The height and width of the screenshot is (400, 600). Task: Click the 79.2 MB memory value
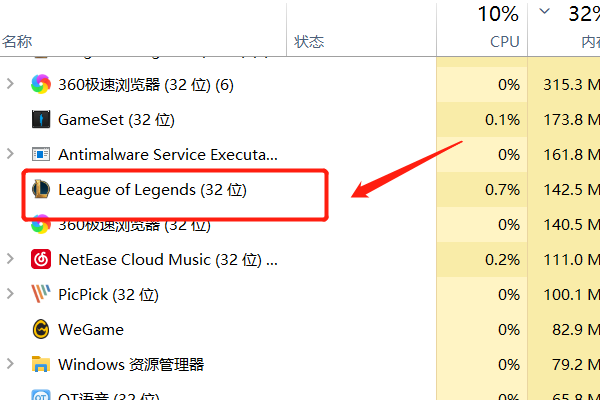click(576, 364)
